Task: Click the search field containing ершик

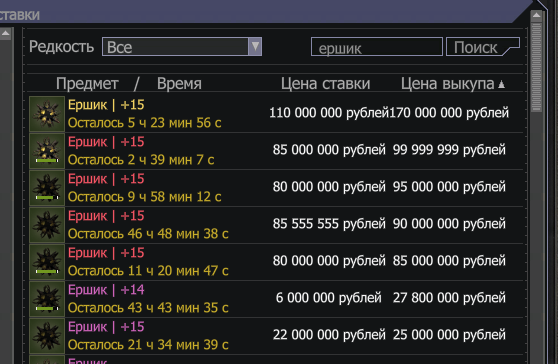Action: pos(377,47)
